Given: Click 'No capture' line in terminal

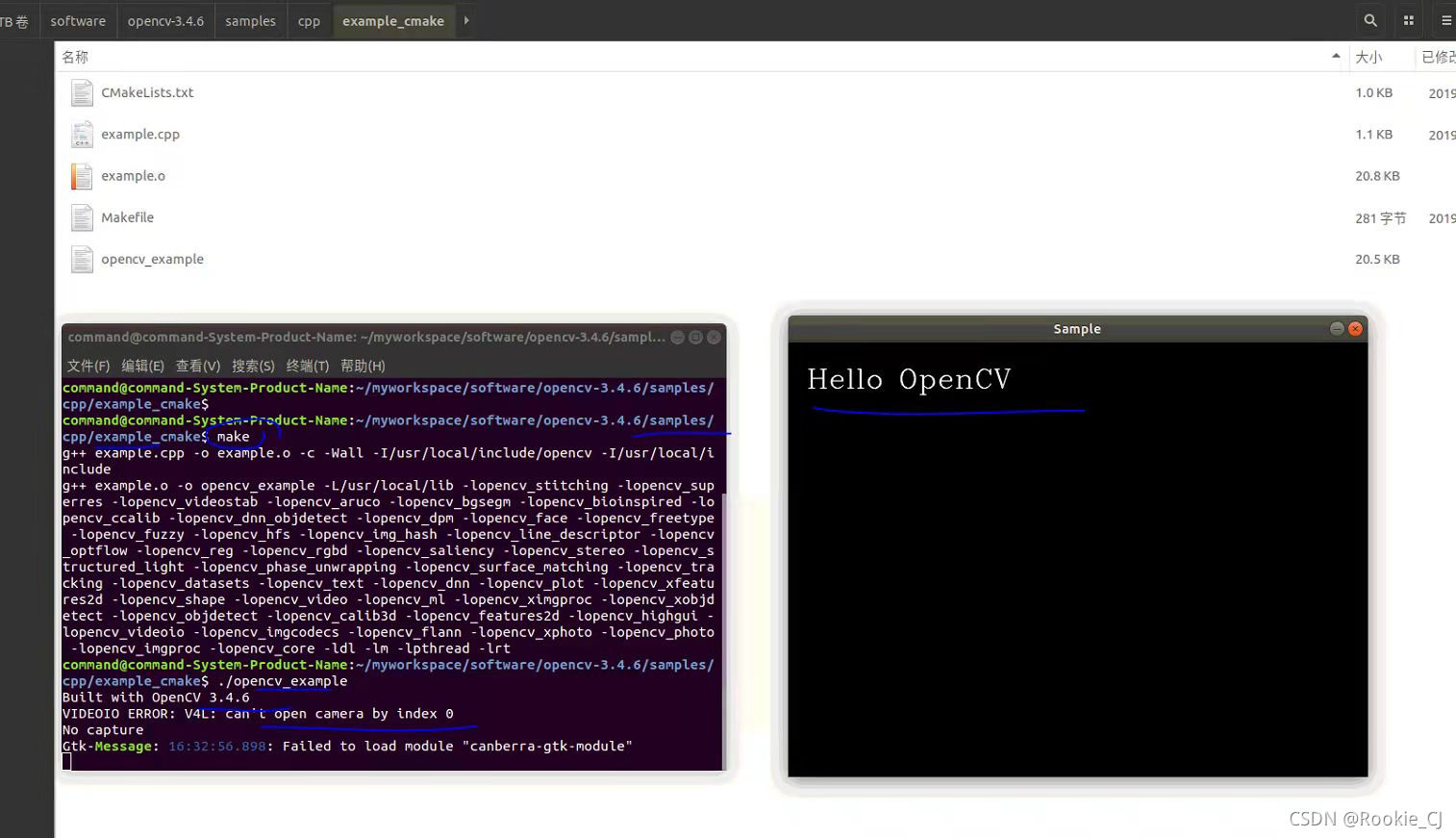Looking at the screenshot, I should pyautogui.click(x=103, y=730).
